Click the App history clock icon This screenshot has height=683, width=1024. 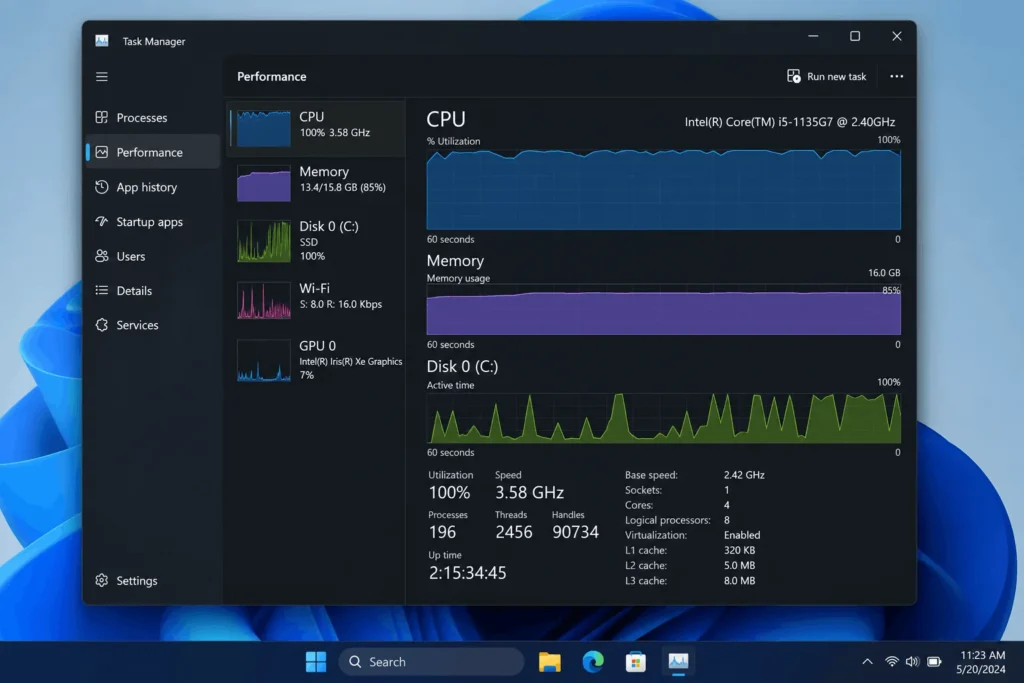(102, 187)
